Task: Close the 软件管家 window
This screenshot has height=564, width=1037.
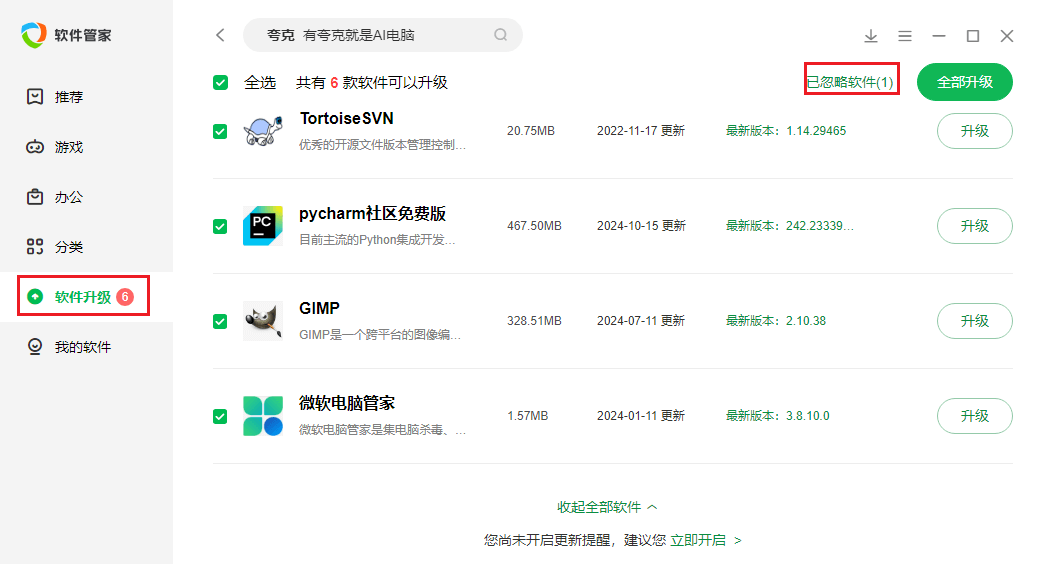Action: [x=1007, y=36]
